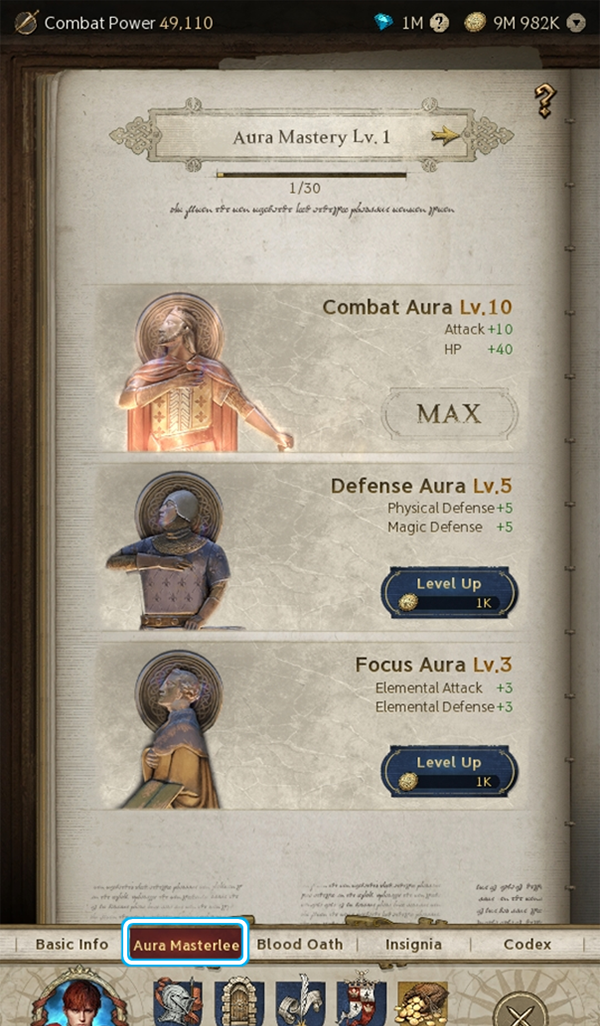The width and height of the screenshot is (600, 1026).
Task: Click the MAX button on Combat Aura
Action: coord(450,413)
